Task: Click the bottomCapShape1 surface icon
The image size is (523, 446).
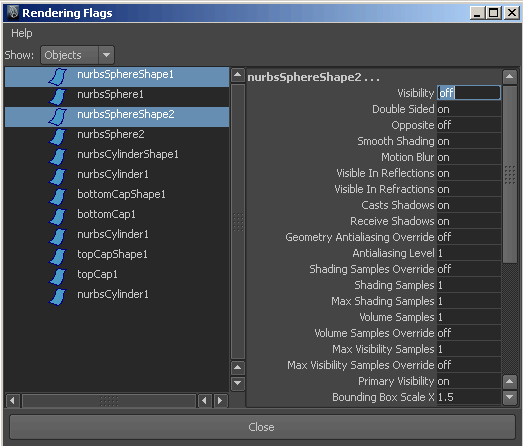Action: pyautogui.click(x=58, y=197)
